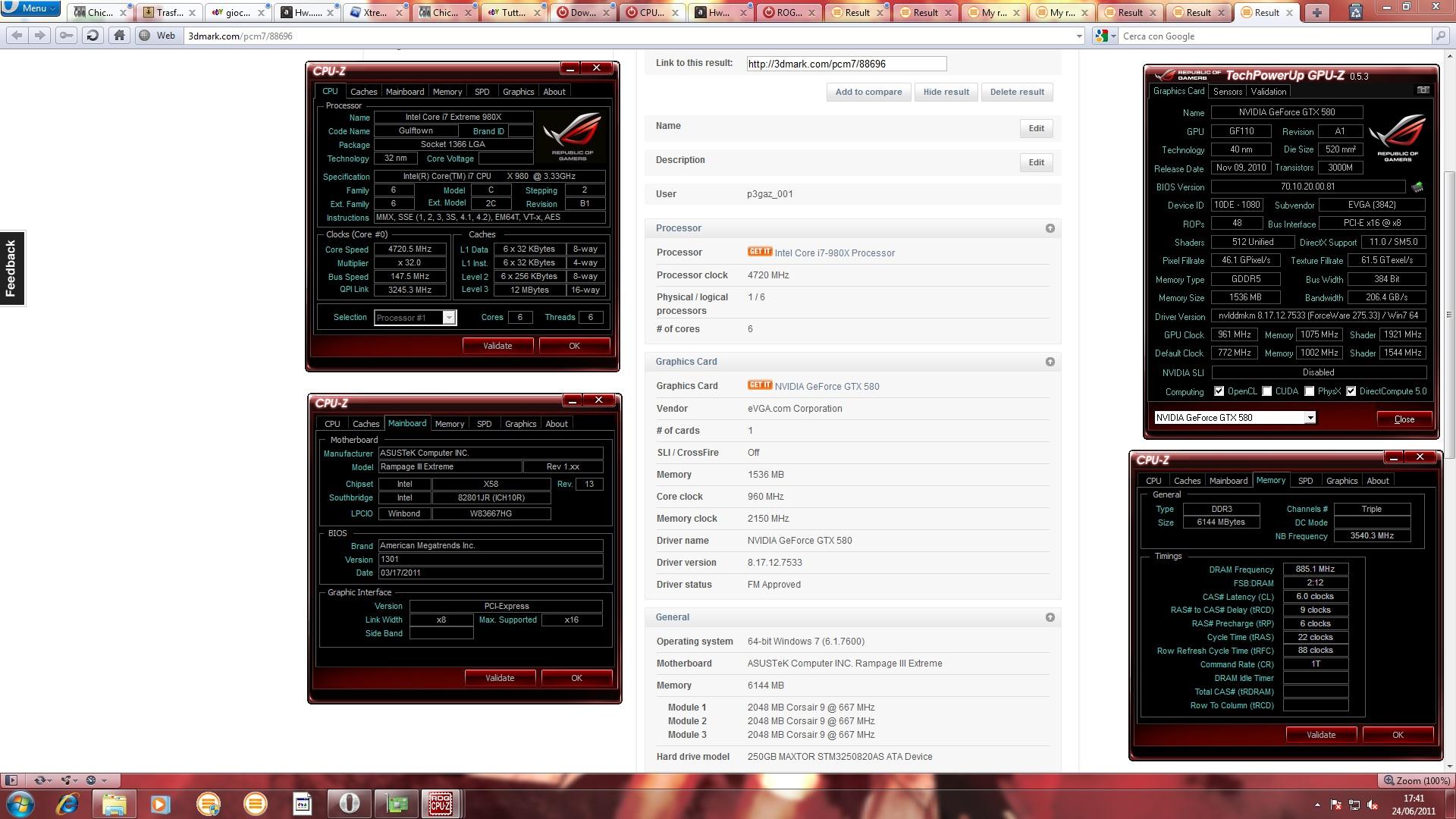
Task: Open the batch file icon in taskbar
Action: tap(303, 803)
